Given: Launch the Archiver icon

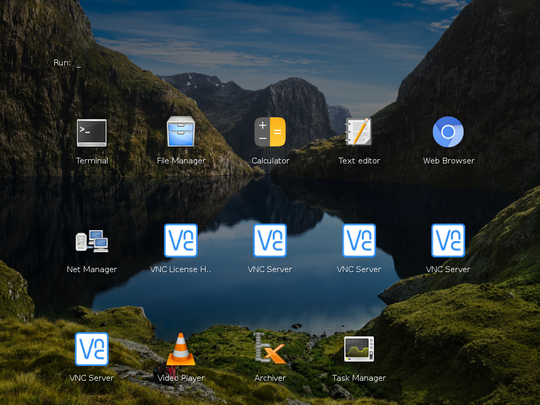Looking at the screenshot, I should click(270, 348).
